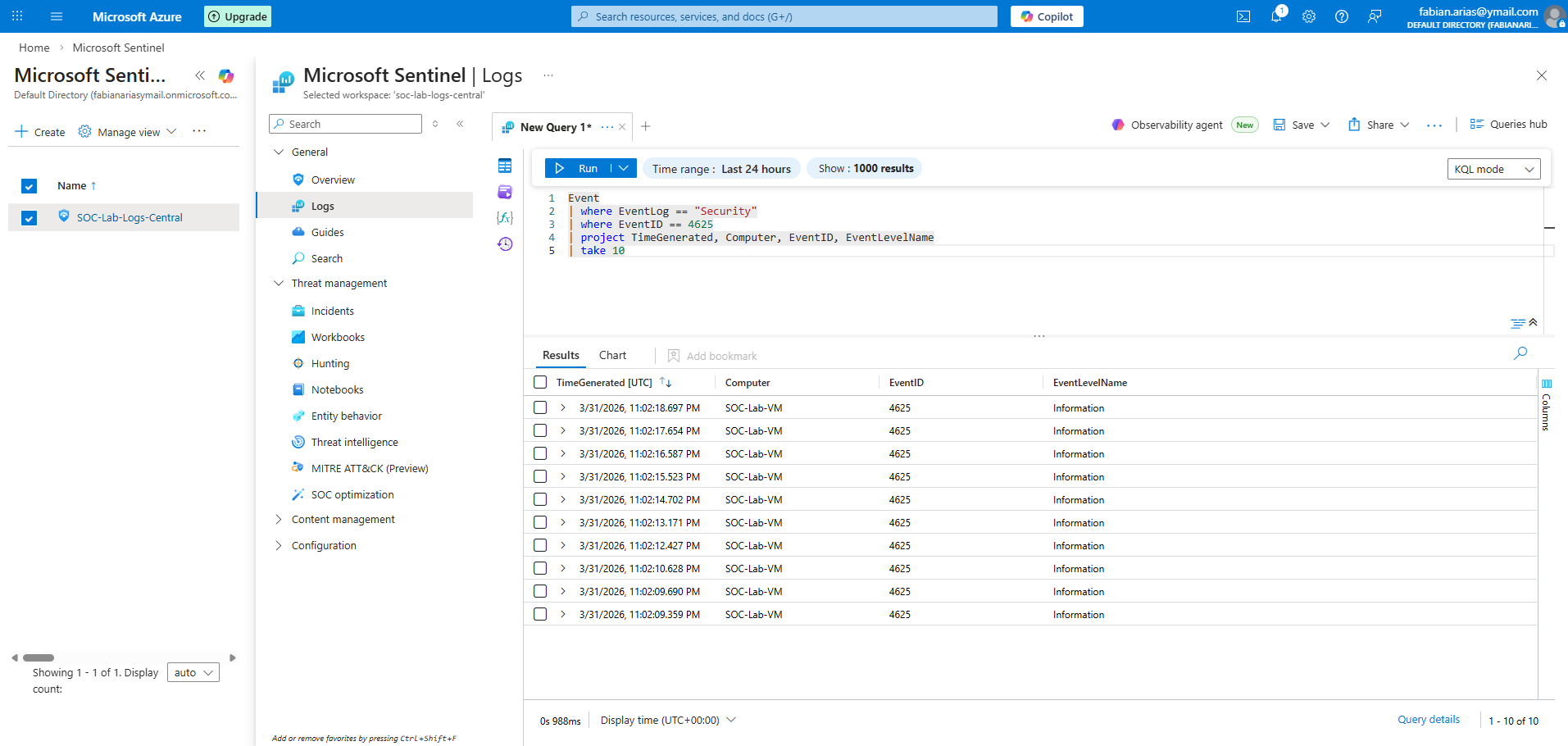Select the Results tab
This screenshot has width=1568, height=746.
point(561,355)
